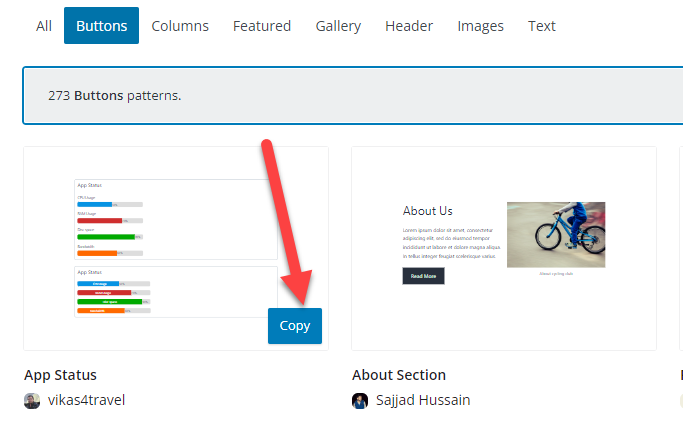Click Sajjad Hussain's avatar icon
The height and width of the screenshot is (422, 683).
click(x=360, y=401)
